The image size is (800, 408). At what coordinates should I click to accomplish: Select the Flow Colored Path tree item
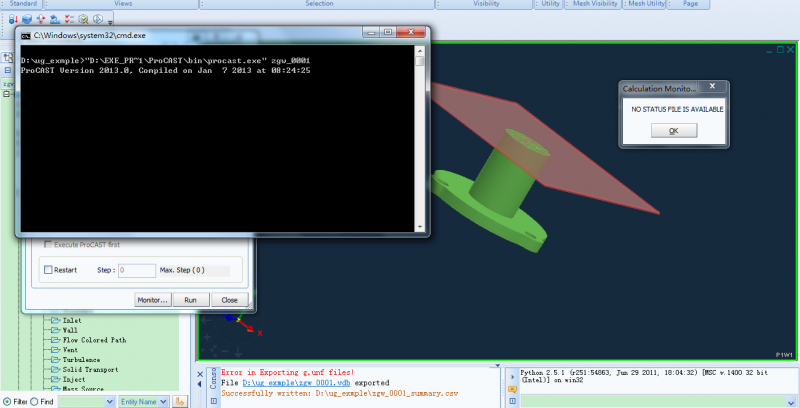tap(94, 340)
